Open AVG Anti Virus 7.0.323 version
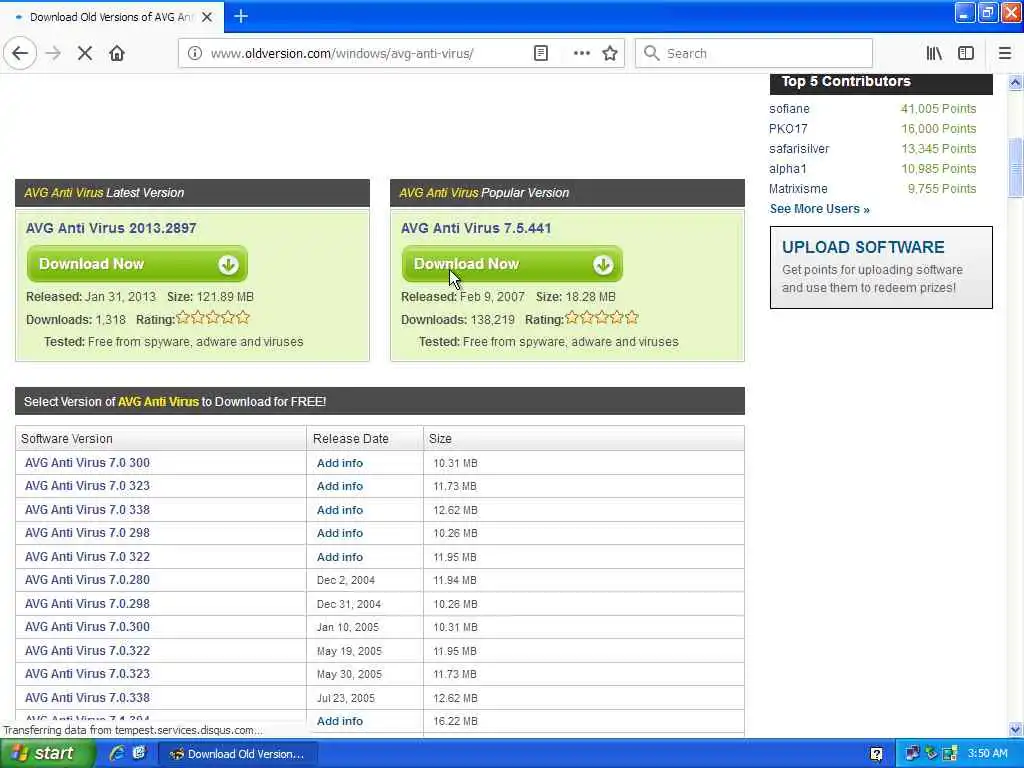1024x768 pixels. (87, 674)
